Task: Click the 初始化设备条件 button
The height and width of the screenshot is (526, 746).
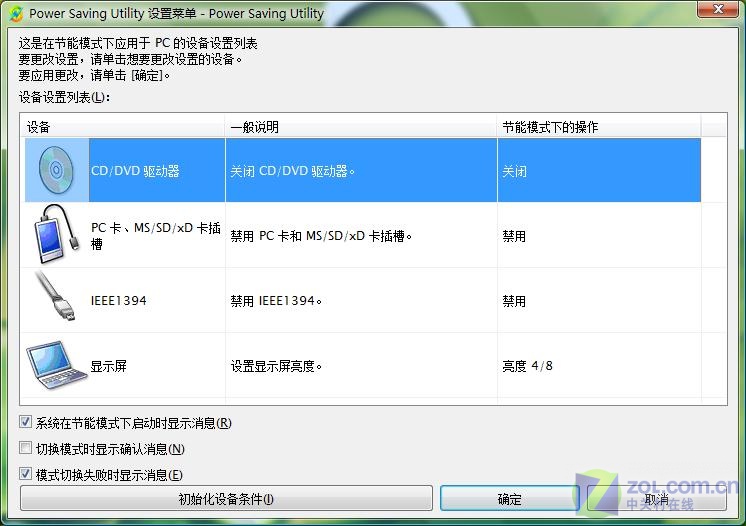Action: [226, 498]
